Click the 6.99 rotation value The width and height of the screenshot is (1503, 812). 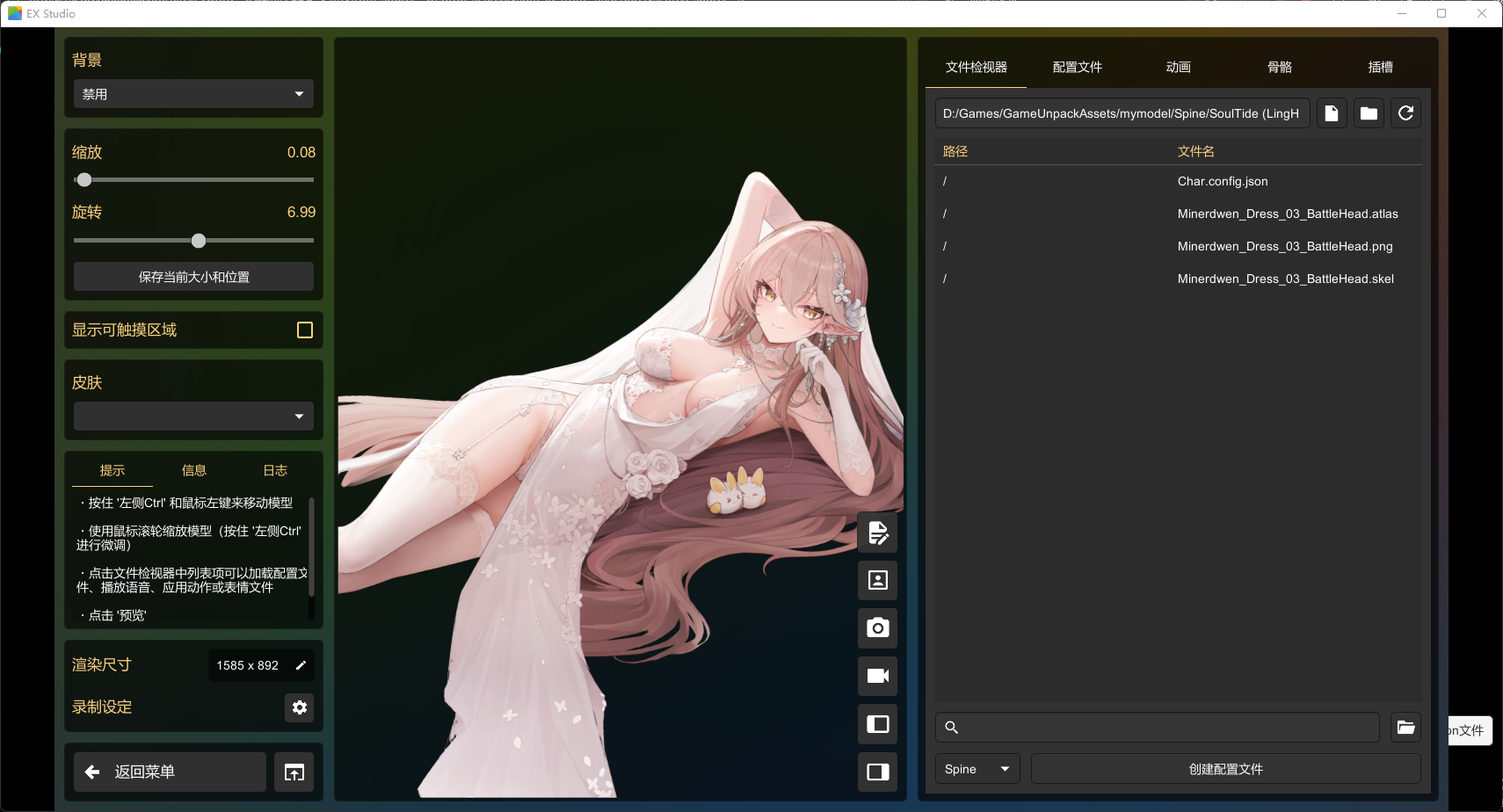[x=301, y=213]
